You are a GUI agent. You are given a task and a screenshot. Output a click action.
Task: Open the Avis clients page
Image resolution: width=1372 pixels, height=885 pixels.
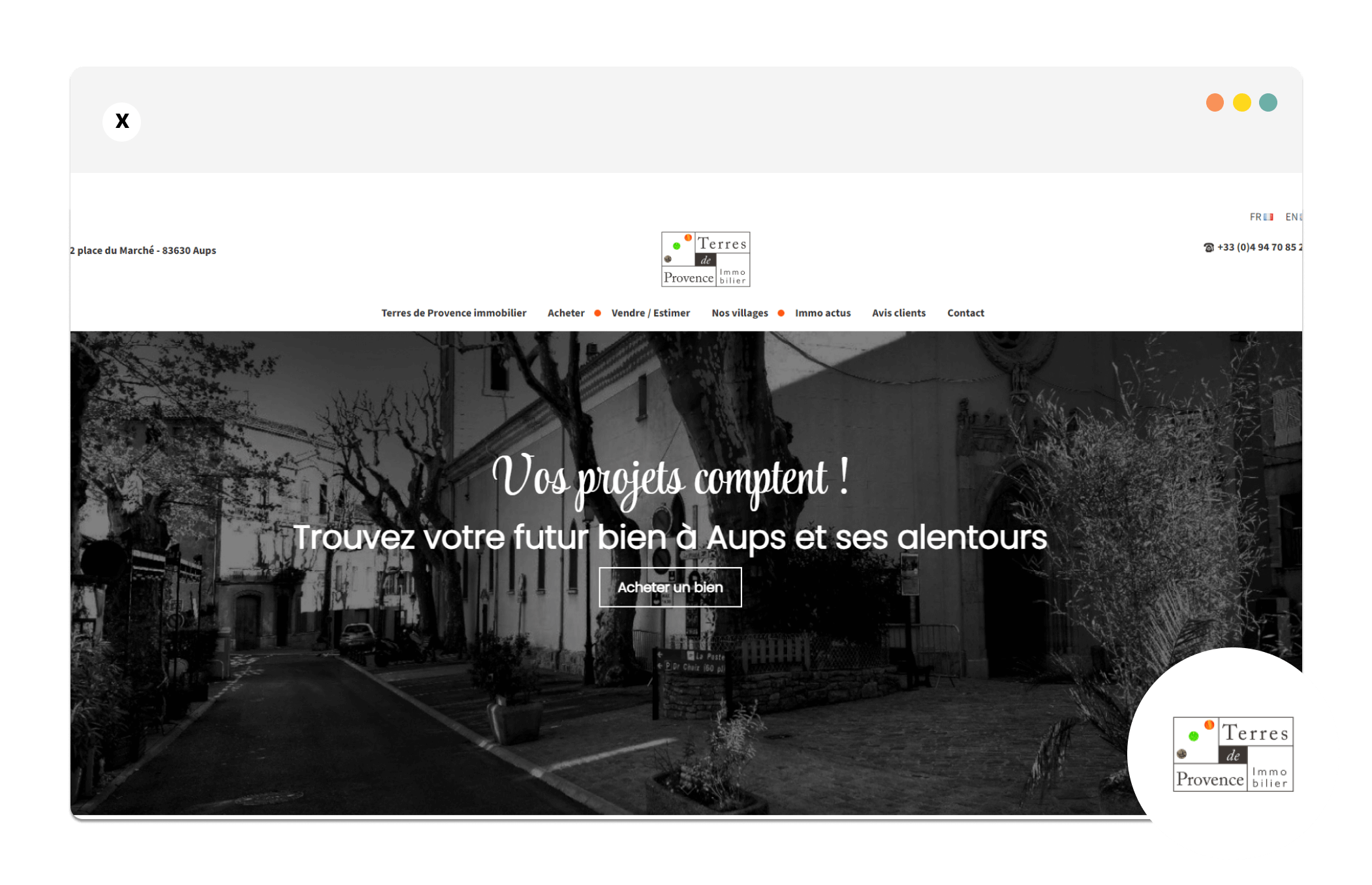click(x=899, y=313)
